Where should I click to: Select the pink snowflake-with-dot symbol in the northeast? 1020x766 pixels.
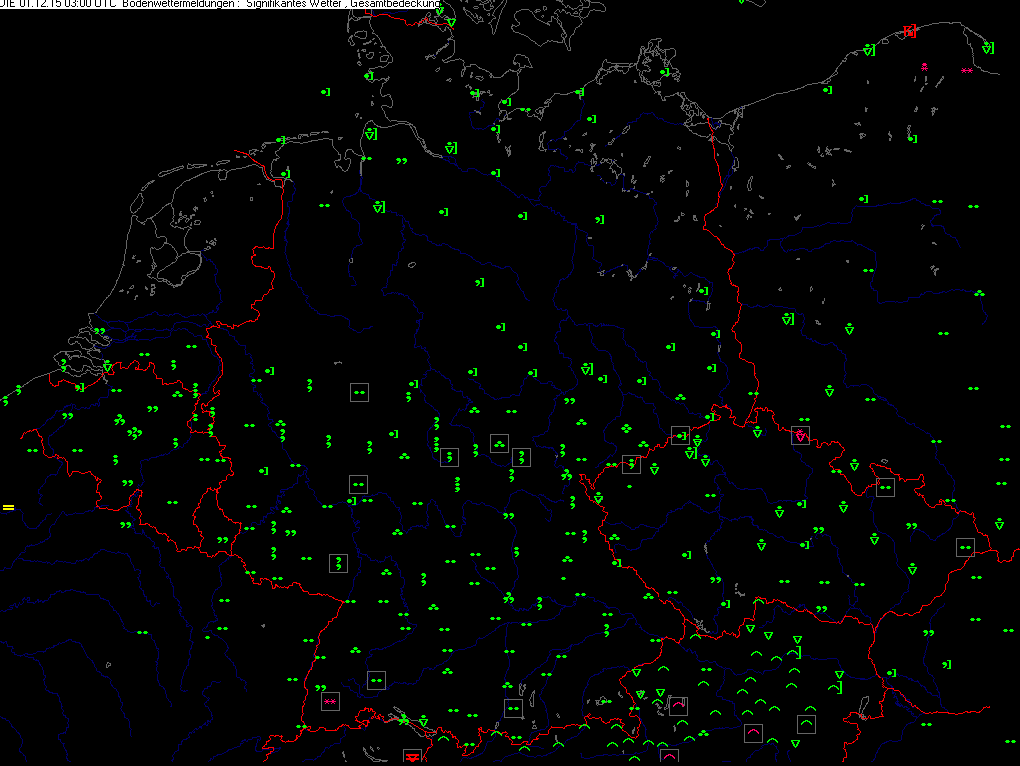[x=925, y=67]
